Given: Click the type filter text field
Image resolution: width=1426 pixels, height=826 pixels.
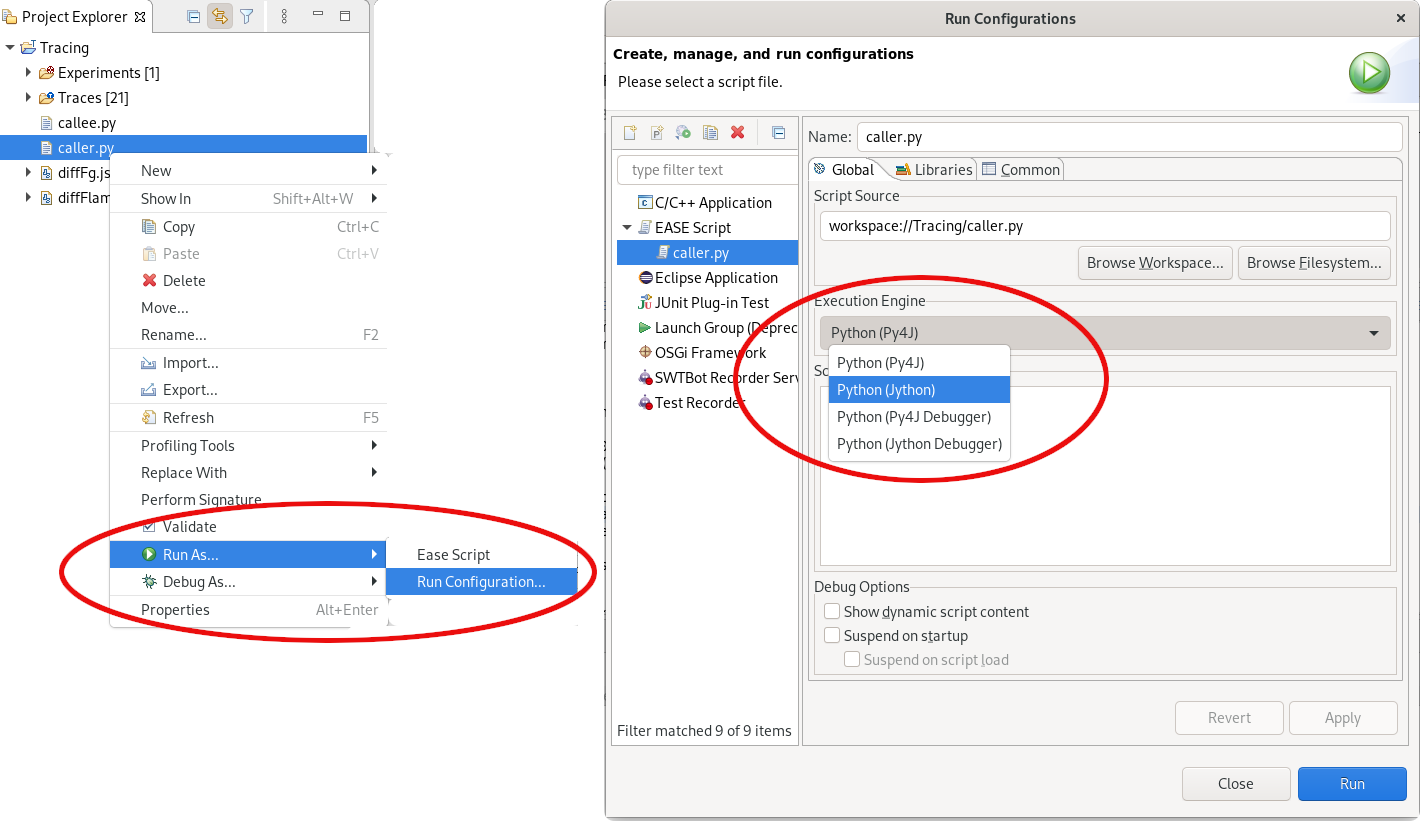Looking at the screenshot, I should click(707, 170).
